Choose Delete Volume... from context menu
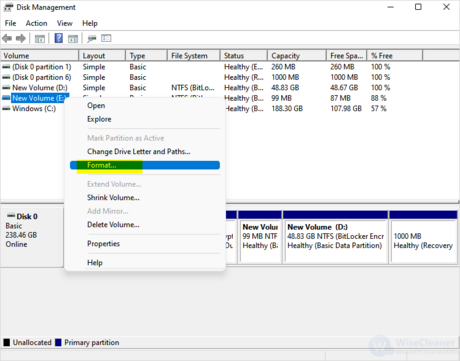460x361 pixels. [x=113, y=225]
